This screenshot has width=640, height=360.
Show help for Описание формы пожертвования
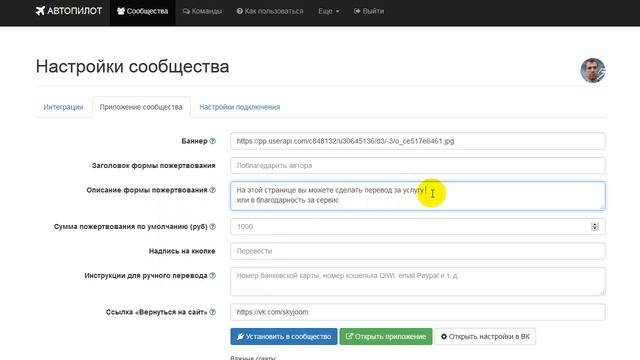(x=213, y=190)
